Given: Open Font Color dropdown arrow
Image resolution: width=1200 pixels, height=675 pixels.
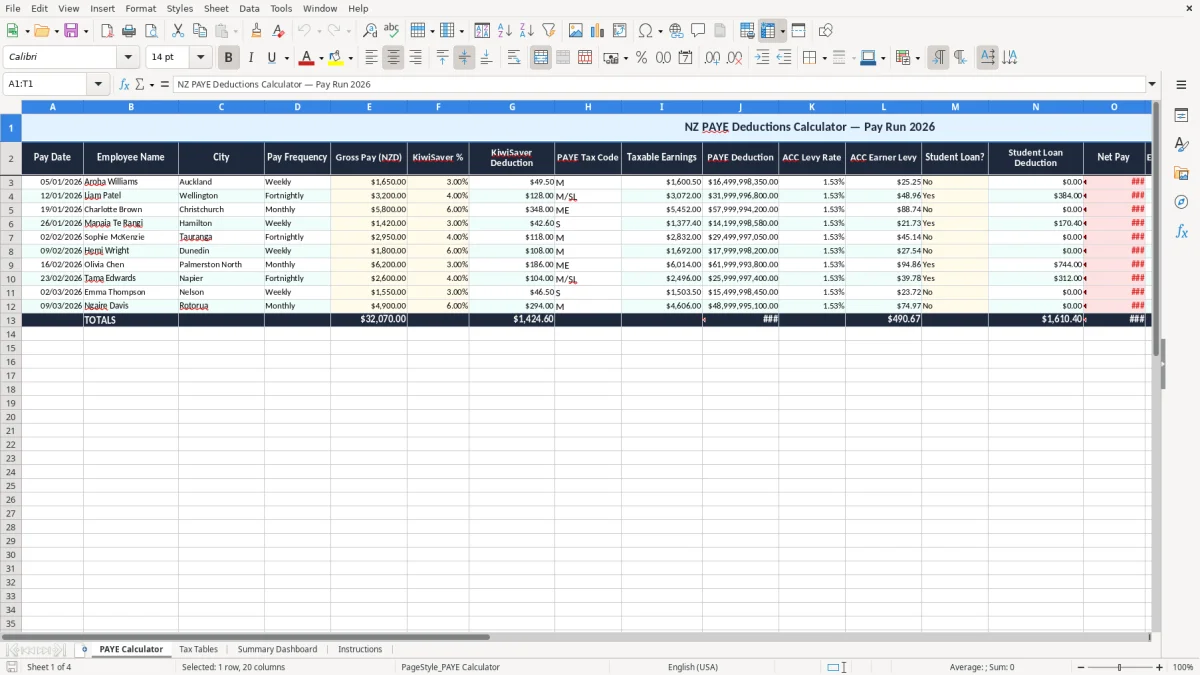Looking at the screenshot, I should [321, 58].
